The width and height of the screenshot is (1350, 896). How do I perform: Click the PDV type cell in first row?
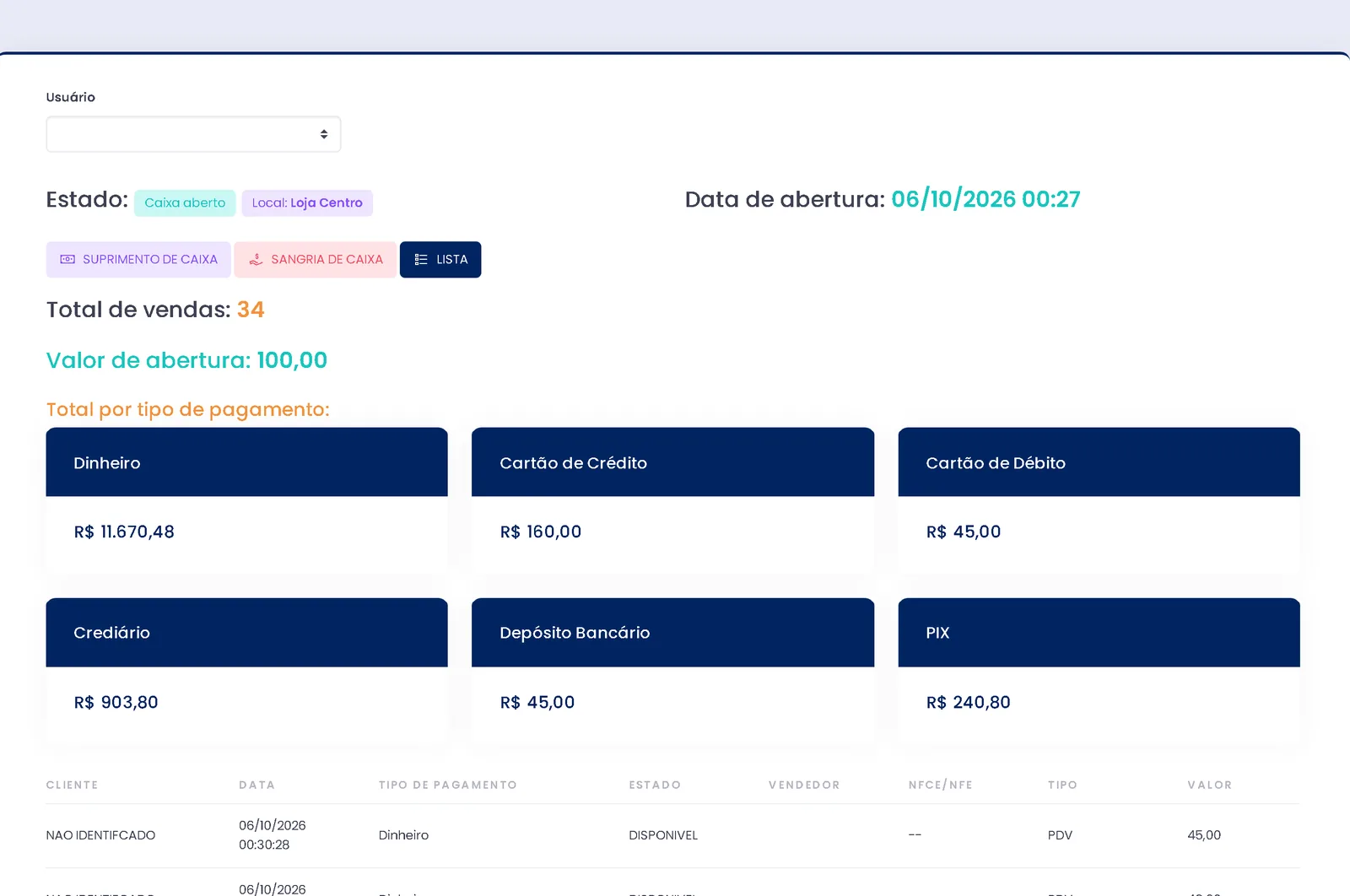pos(1060,835)
